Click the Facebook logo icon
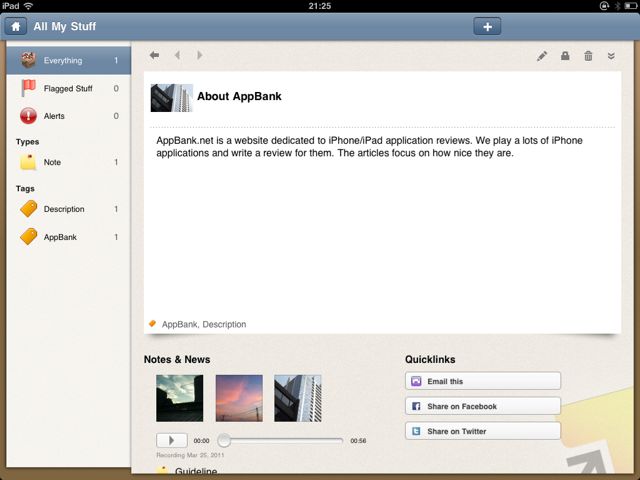Screen dimensions: 640x480 (x=416, y=406)
